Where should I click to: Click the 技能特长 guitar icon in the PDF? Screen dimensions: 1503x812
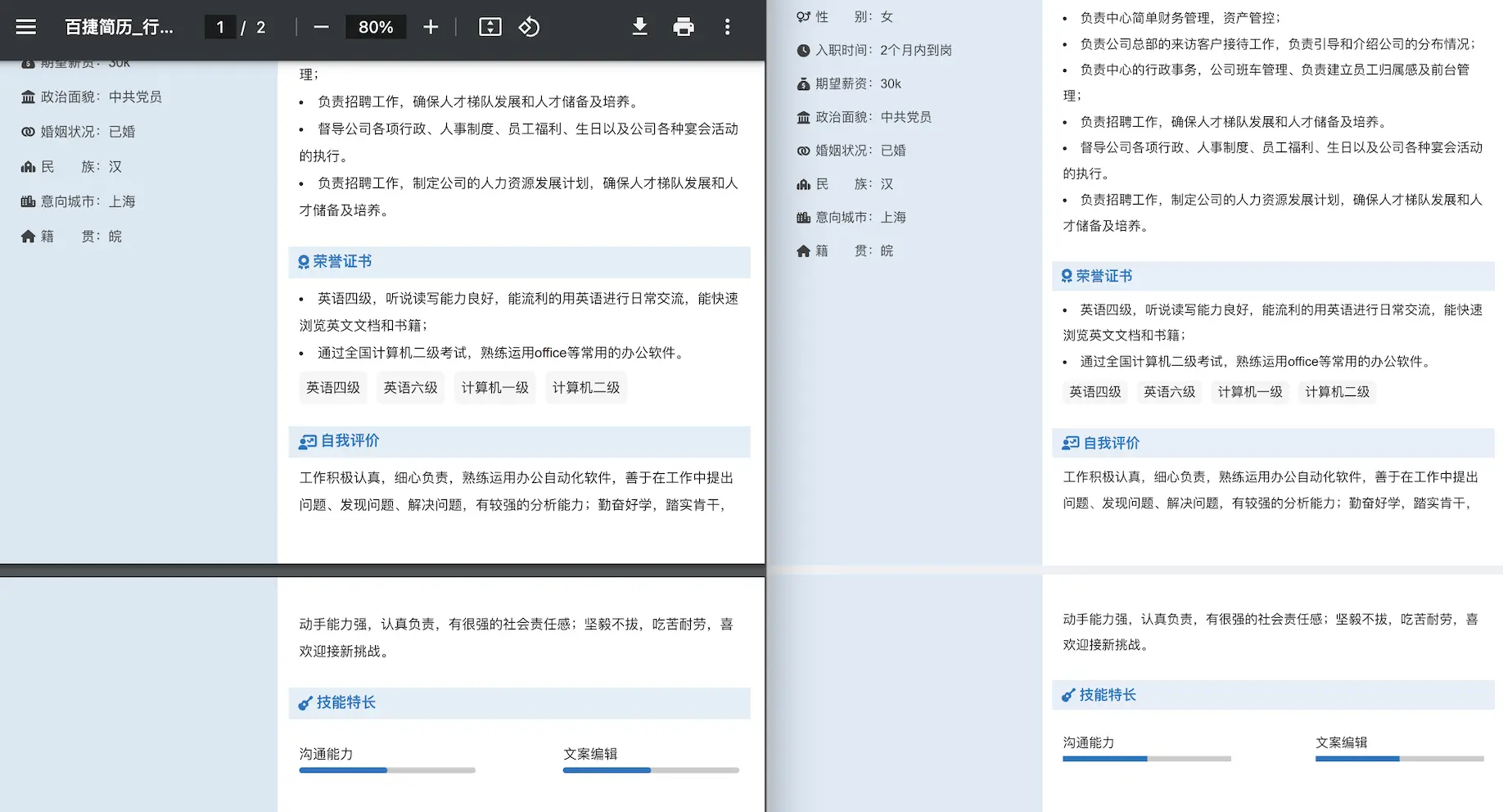pyautogui.click(x=305, y=703)
